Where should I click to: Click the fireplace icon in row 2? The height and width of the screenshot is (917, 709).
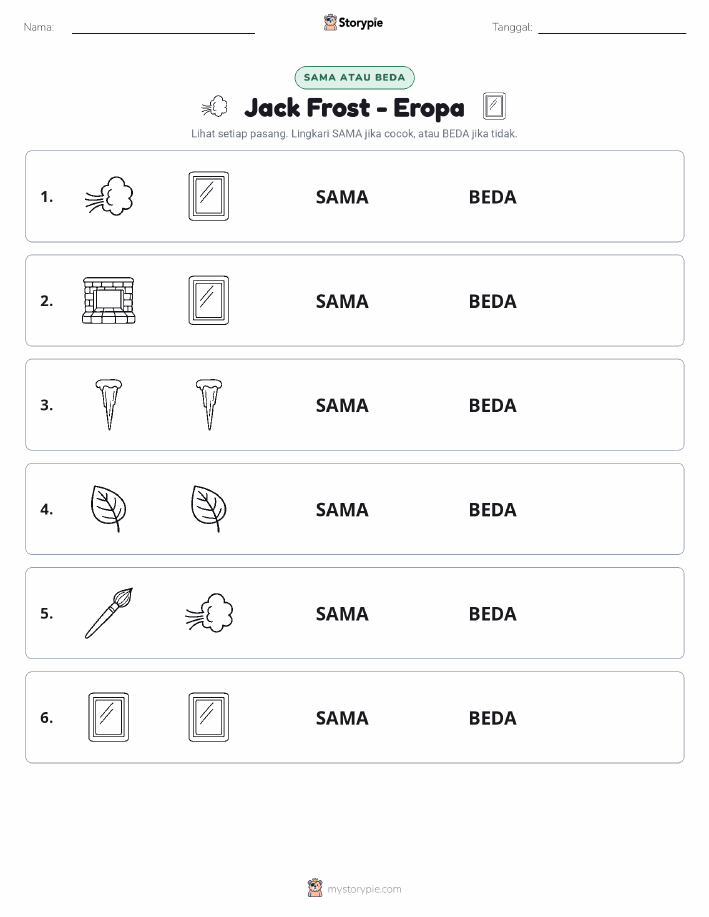tap(109, 300)
